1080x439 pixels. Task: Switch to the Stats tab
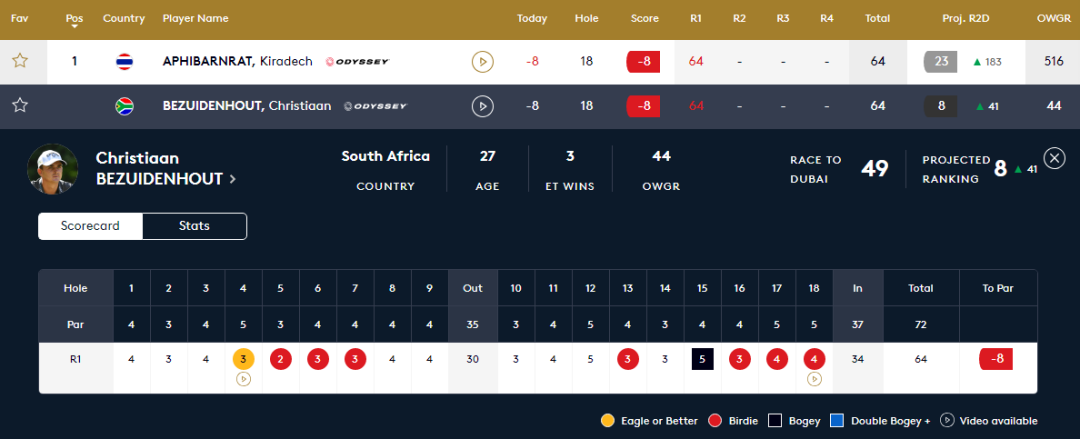[194, 226]
